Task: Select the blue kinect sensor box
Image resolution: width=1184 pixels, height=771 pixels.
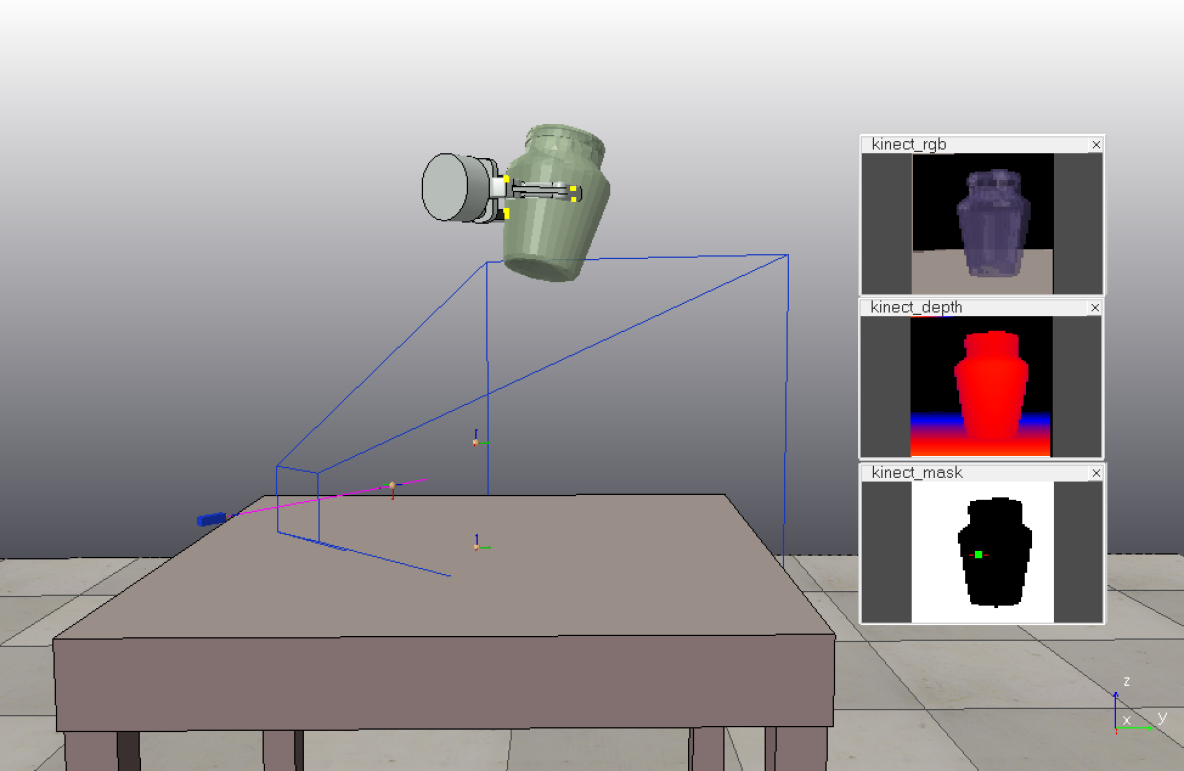Action: pyautogui.click(x=211, y=519)
